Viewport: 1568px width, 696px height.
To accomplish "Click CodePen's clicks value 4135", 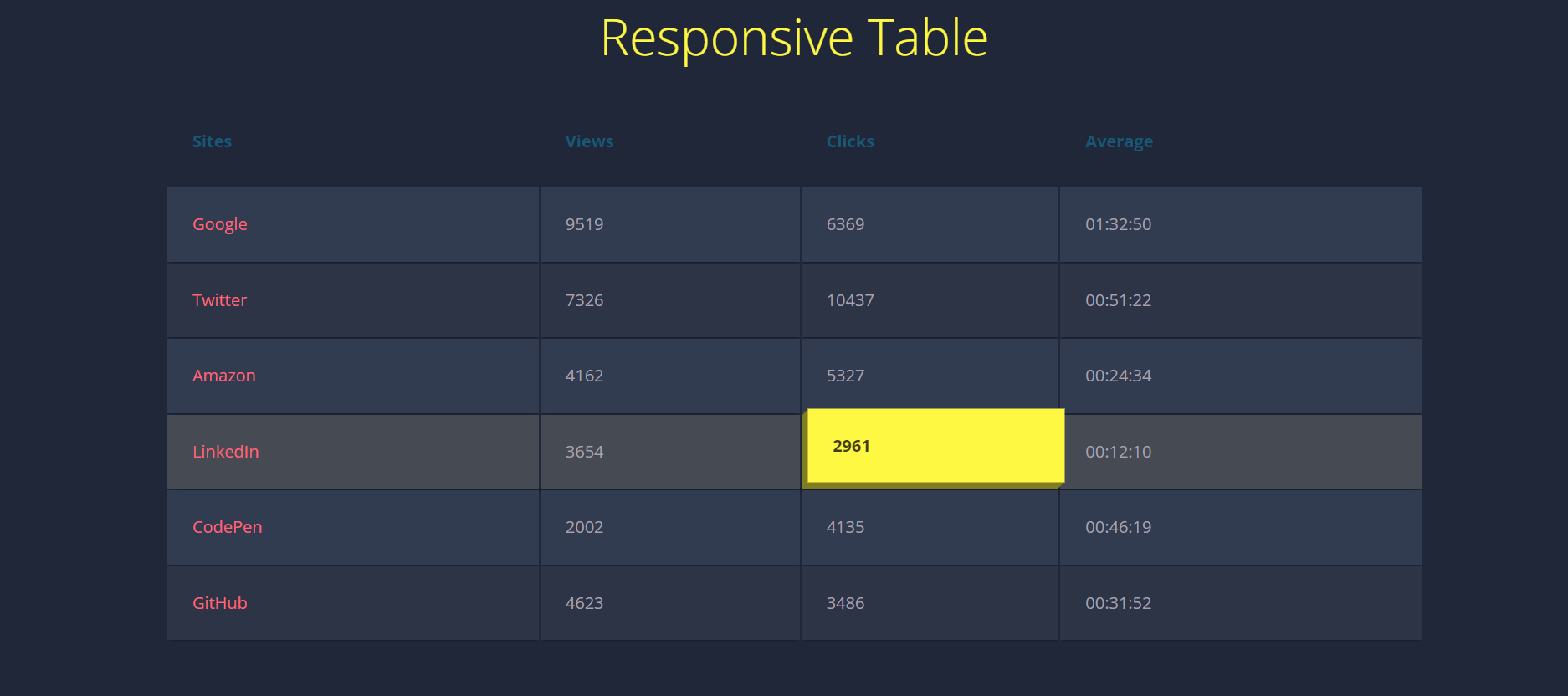I will click(x=845, y=527).
